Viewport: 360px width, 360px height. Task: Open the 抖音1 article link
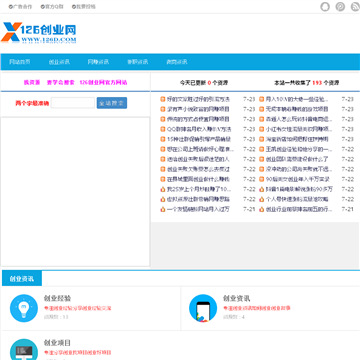click(299, 189)
